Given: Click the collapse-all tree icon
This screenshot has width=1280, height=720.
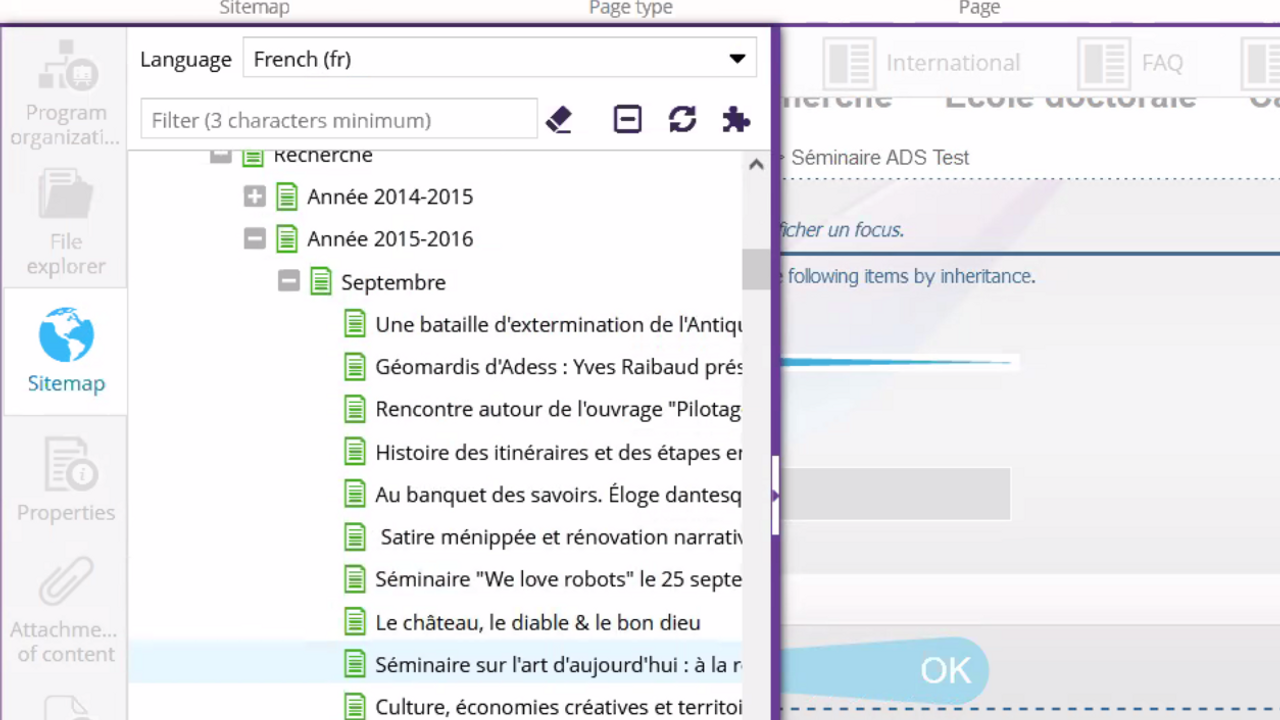Looking at the screenshot, I should tap(627, 120).
